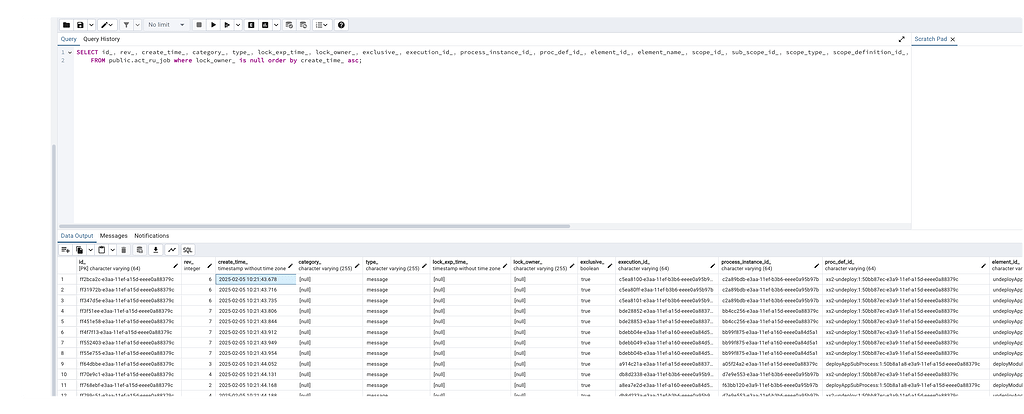
Task: Select the first row create_time_ cell
Action: pyautogui.click(x=255, y=279)
